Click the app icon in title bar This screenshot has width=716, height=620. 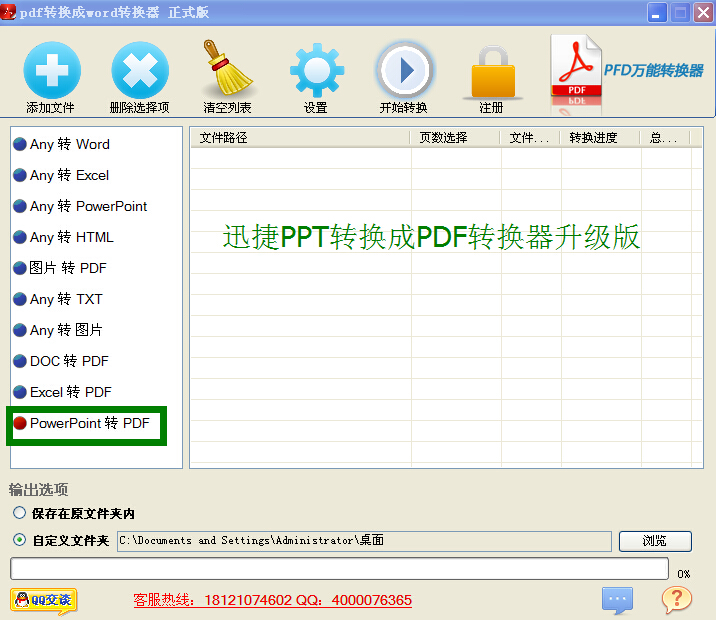tap(8, 12)
